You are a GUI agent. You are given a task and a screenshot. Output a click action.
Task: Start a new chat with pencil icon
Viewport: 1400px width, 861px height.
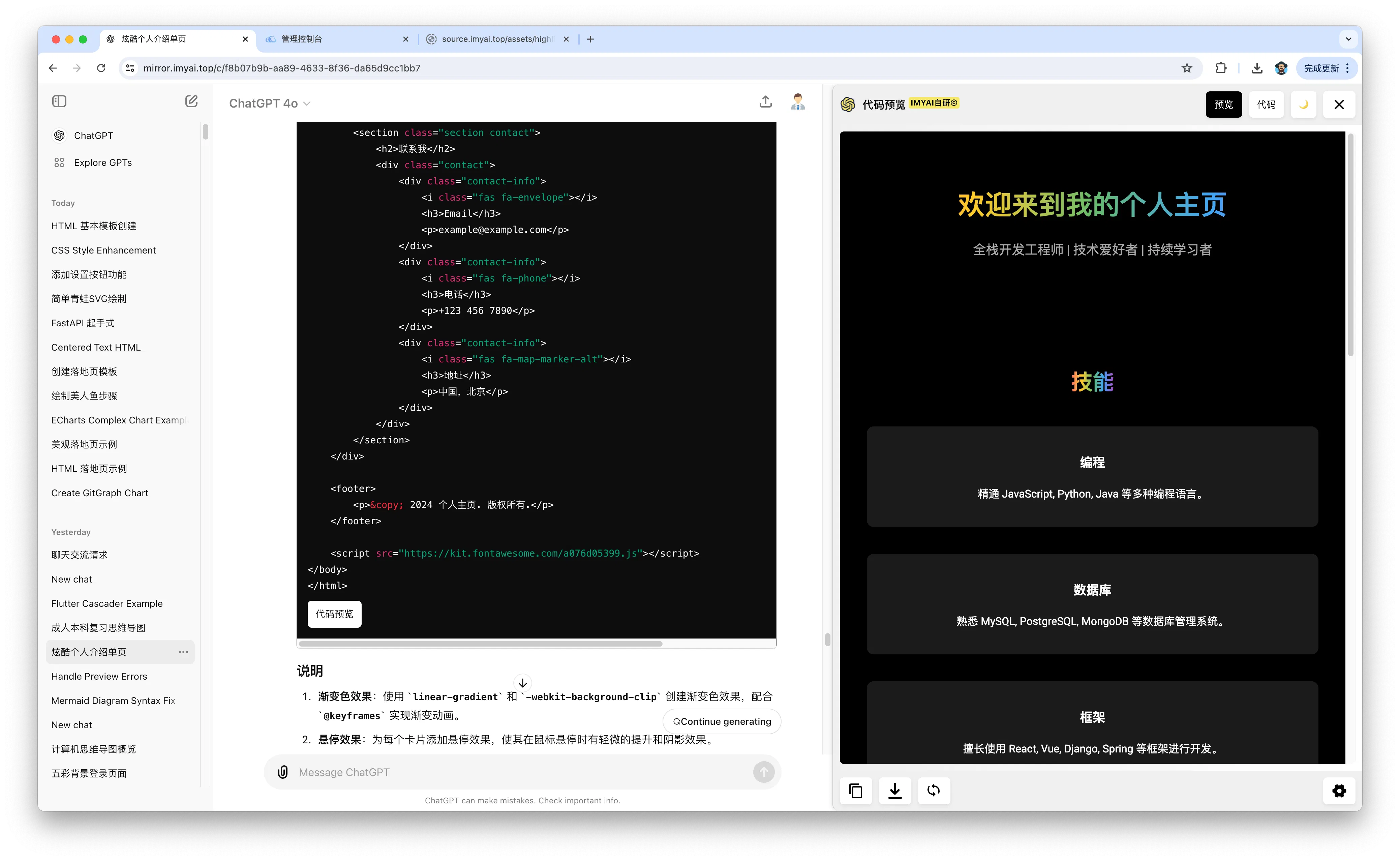coord(191,101)
